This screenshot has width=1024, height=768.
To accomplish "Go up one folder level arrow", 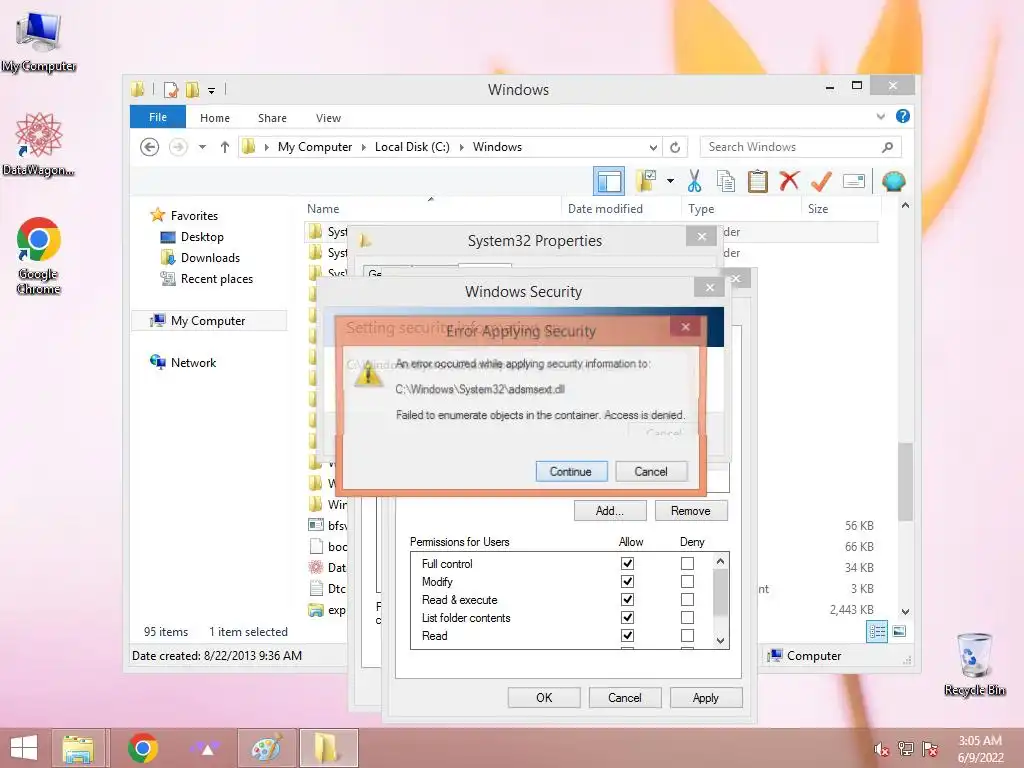I will pyautogui.click(x=225, y=147).
